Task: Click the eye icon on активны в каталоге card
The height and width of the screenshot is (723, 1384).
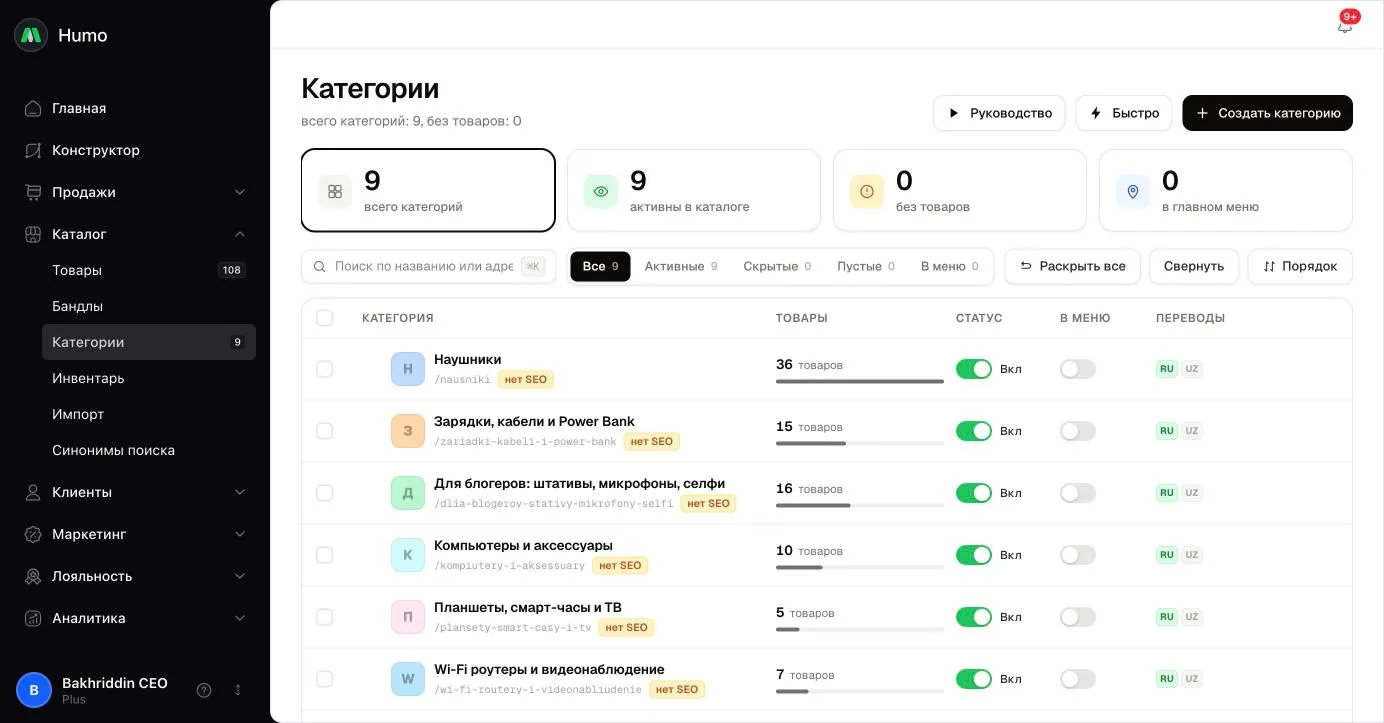Action: pyautogui.click(x=601, y=191)
